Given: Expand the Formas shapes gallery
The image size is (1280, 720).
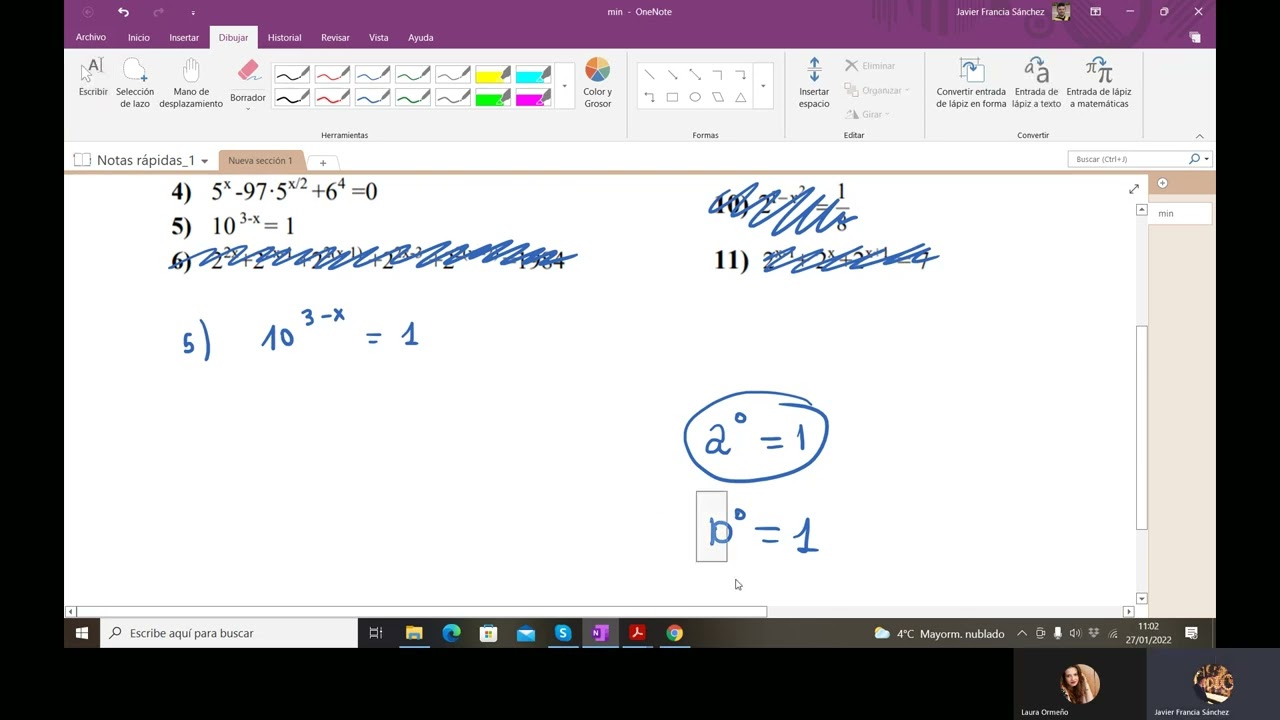Looking at the screenshot, I should 763,87.
